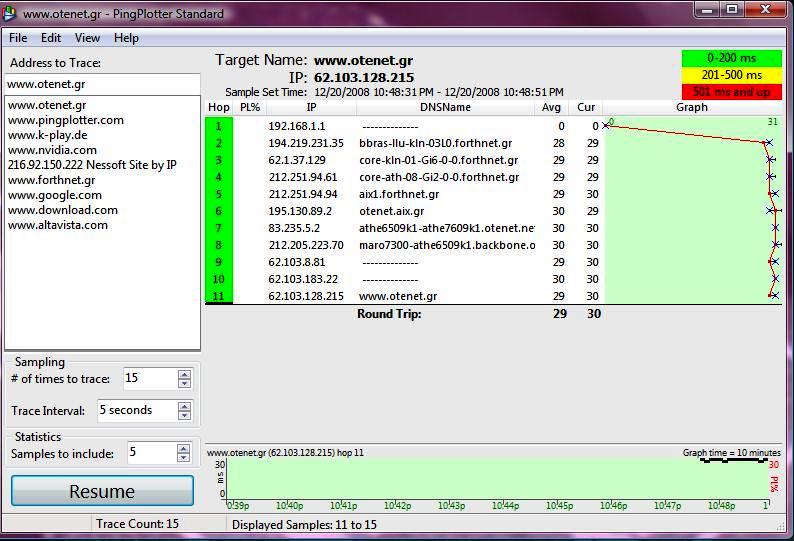The height and width of the screenshot is (541, 794).
Task: Select www.download.com in the address list
Action: pyautogui.click(x=63, y=210)
